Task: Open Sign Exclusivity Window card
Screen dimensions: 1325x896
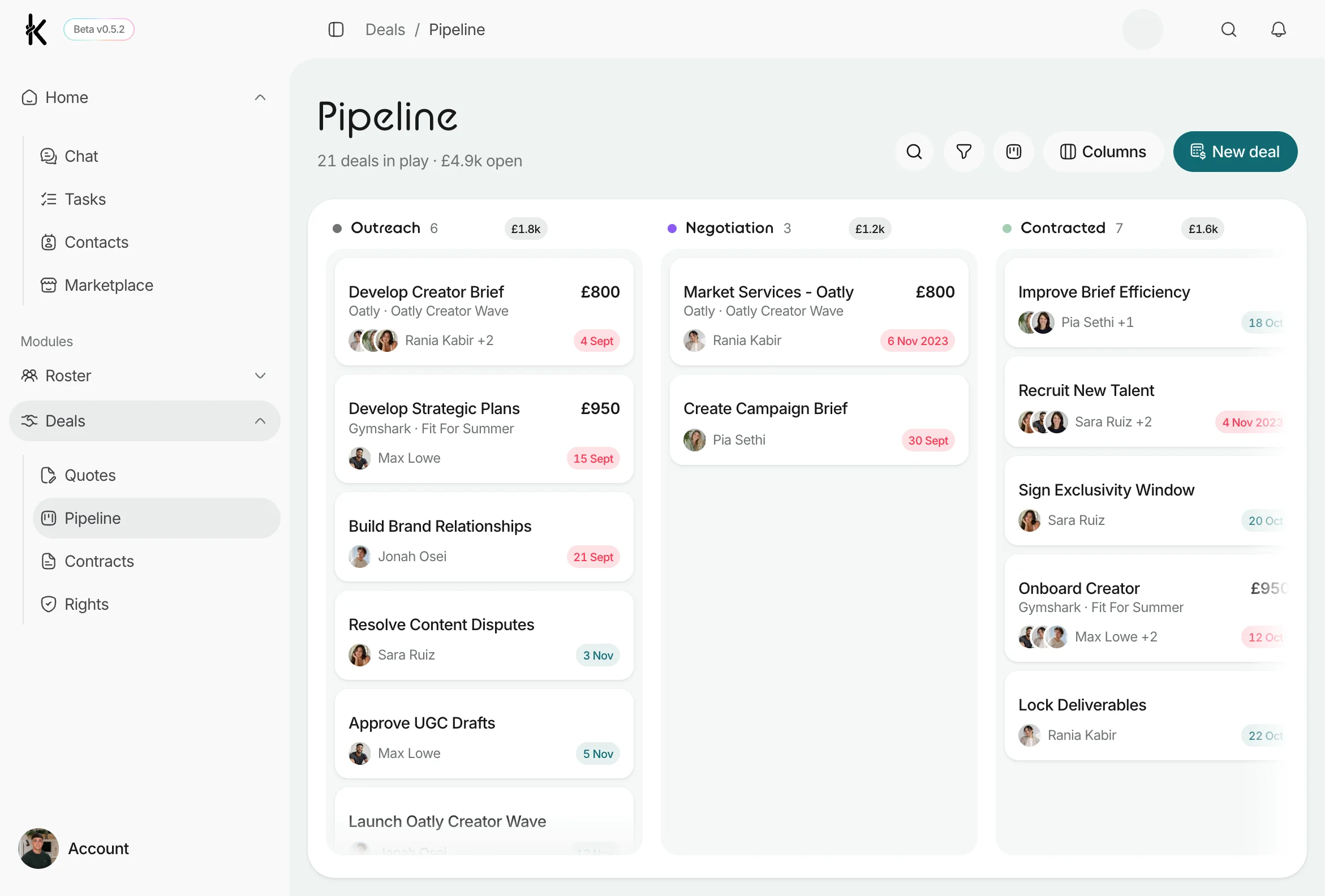Action: tap(1146, 501)
